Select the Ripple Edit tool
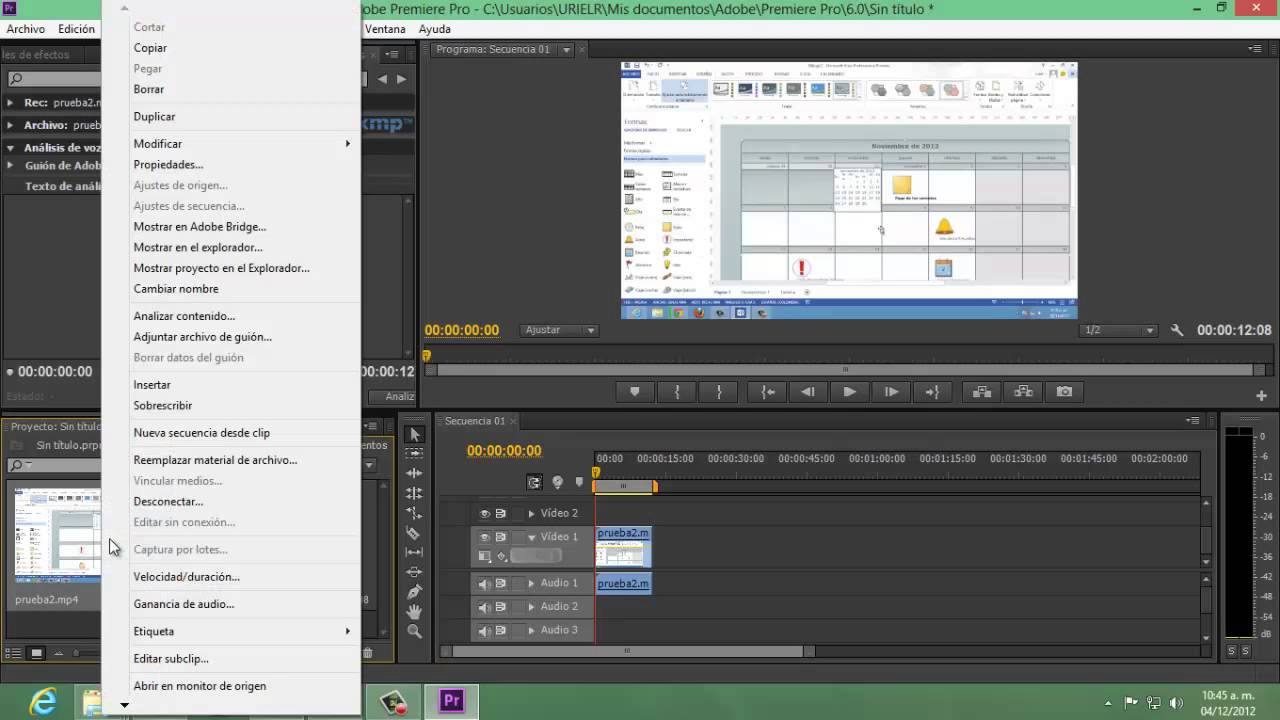 [414, 473]
